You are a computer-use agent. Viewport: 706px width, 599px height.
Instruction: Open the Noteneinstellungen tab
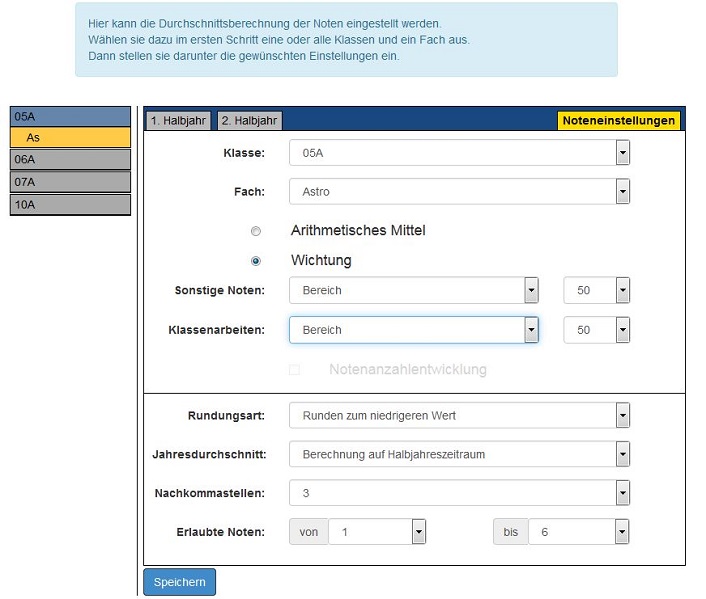(619, 121)
